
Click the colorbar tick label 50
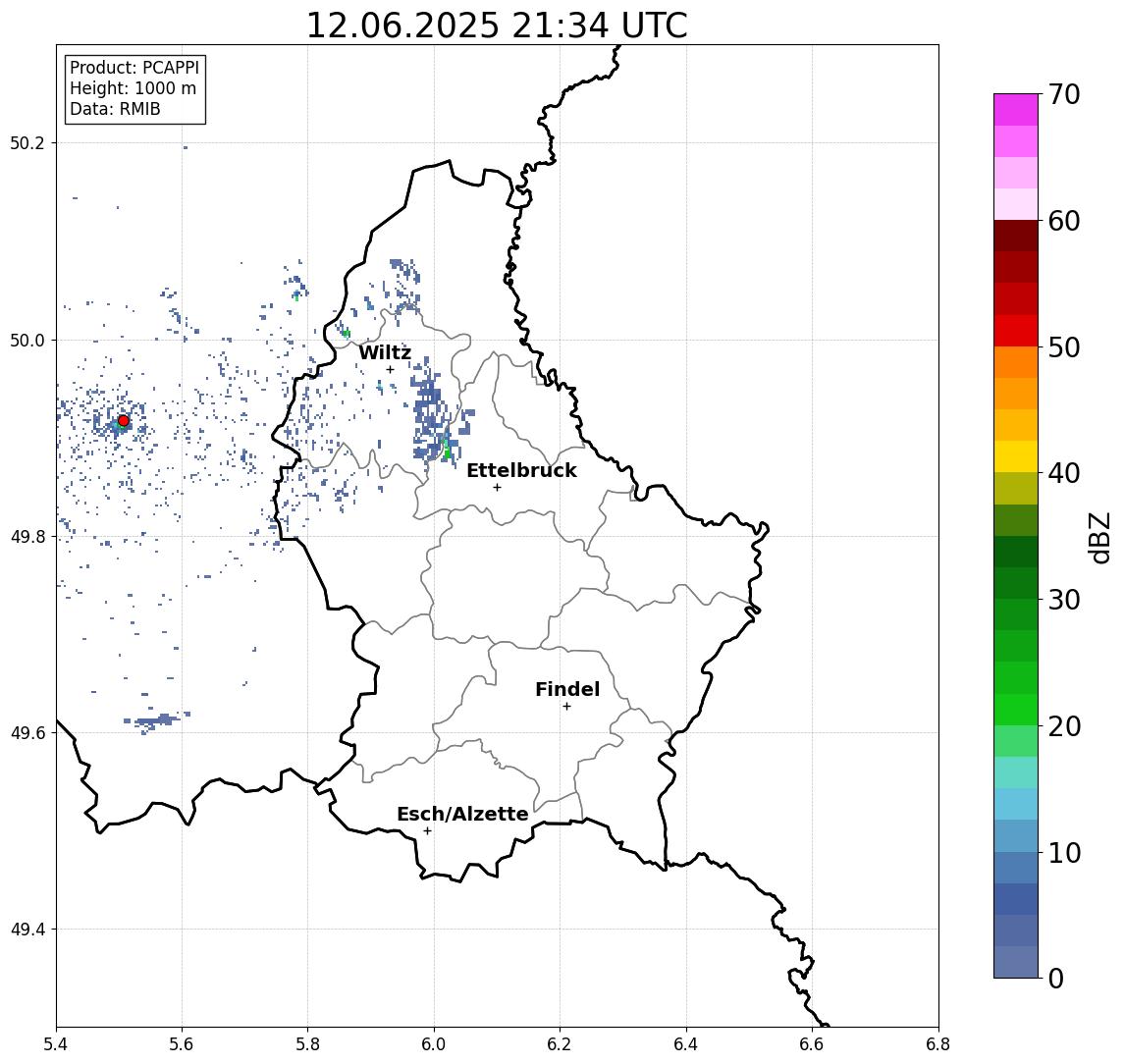pos(1064,347)
